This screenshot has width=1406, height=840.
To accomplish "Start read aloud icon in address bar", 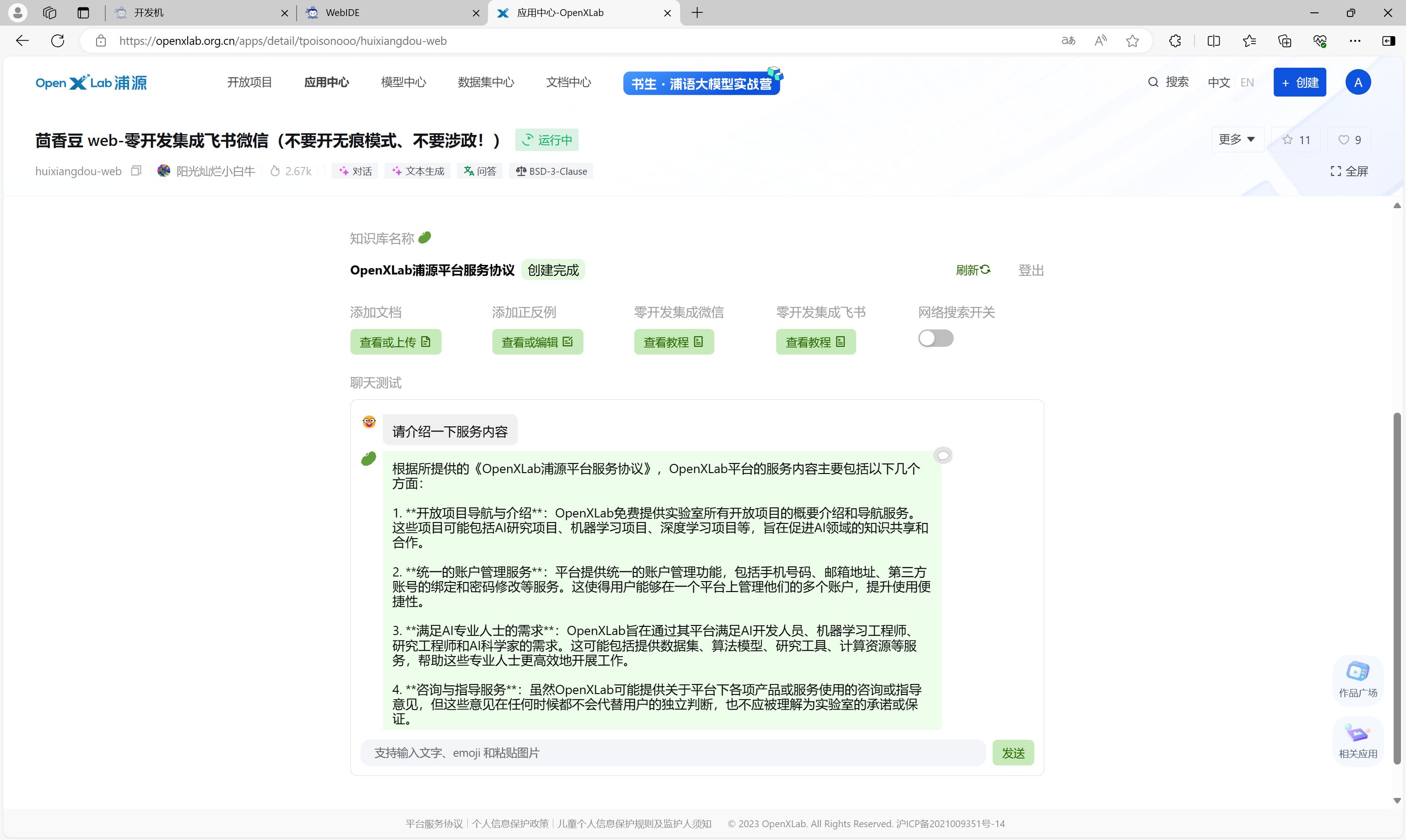I will click(x=1100, y=41).
